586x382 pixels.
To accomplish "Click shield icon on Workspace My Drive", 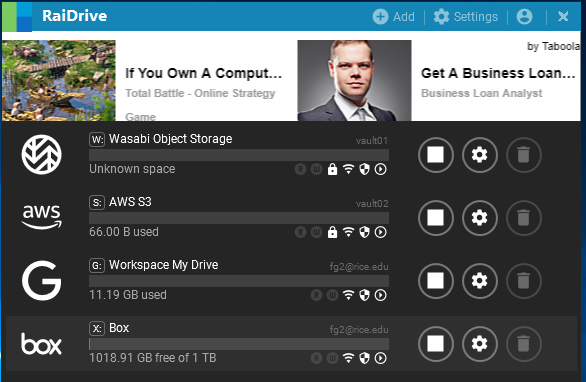I will [364, 295].
